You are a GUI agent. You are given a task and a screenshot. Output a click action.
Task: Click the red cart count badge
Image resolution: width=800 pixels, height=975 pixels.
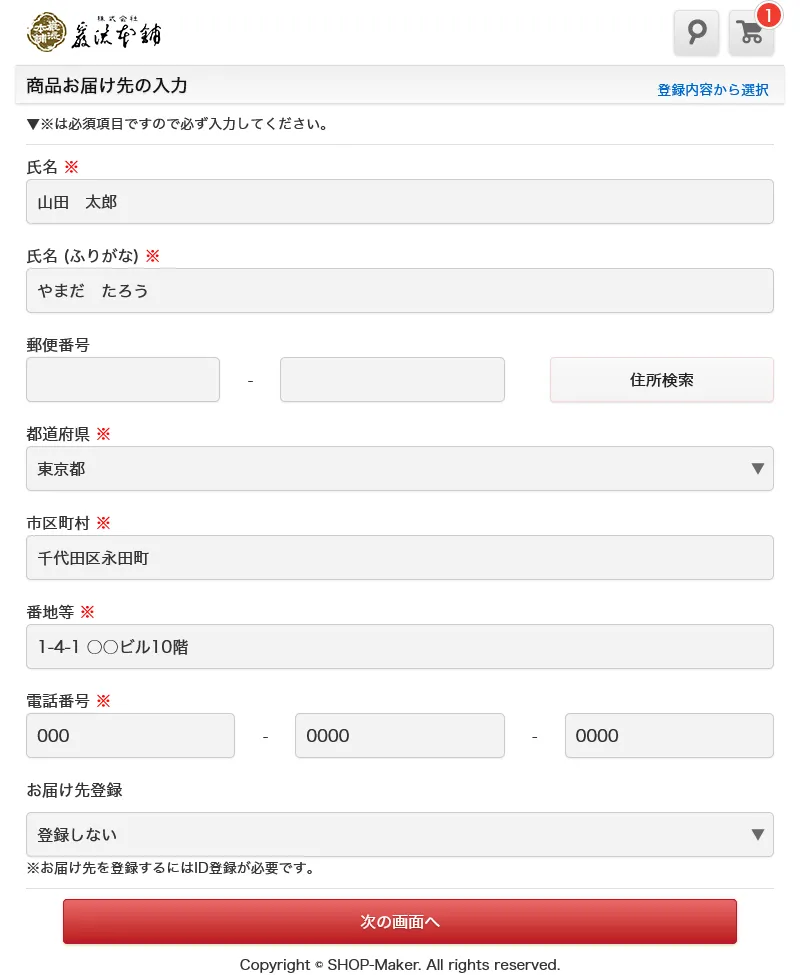point(768,15)
